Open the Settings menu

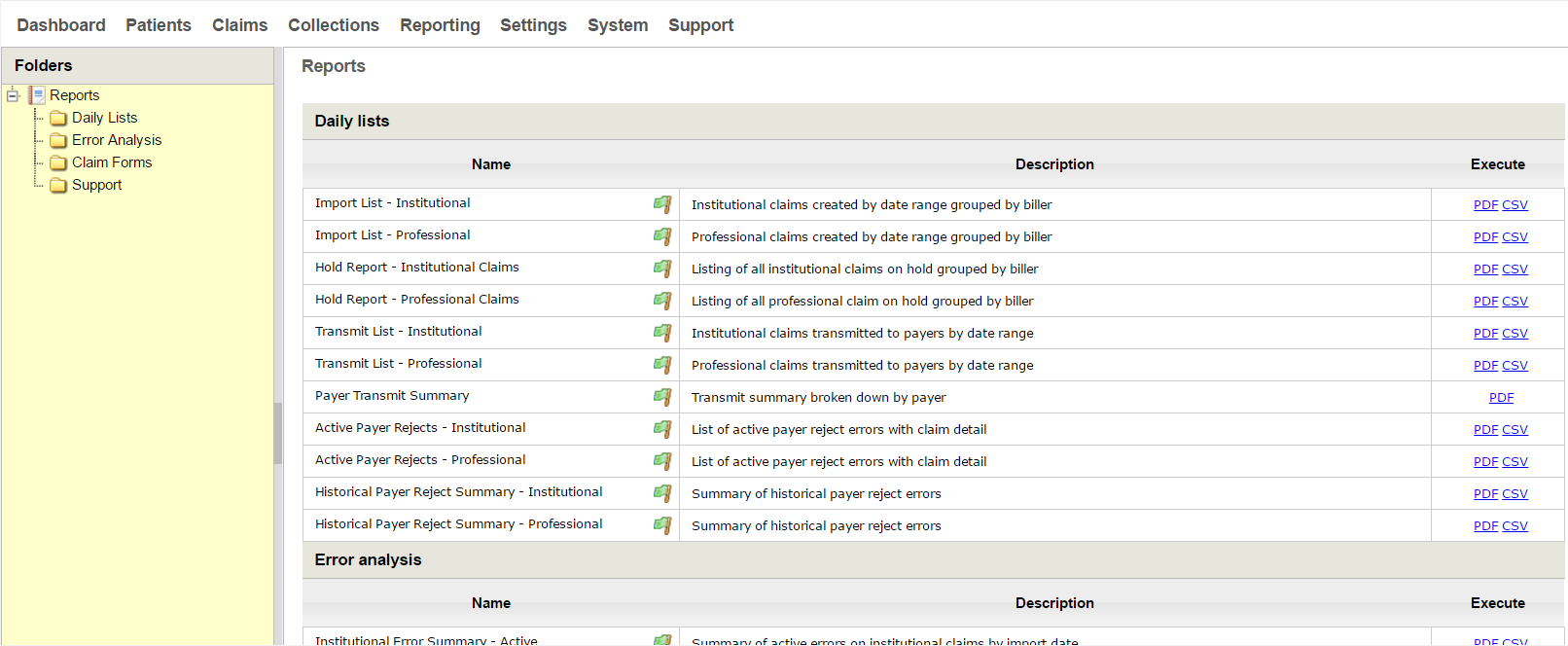tap(533, 25)
